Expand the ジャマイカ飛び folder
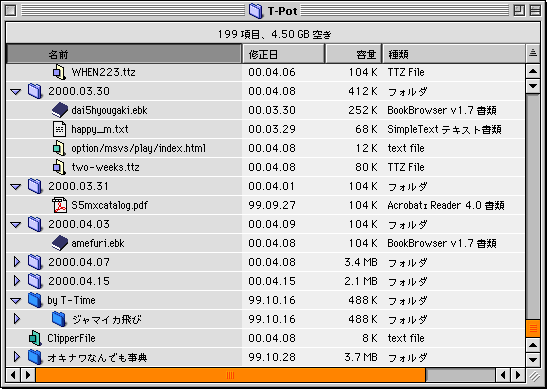Viewport: 547px width, 389px height. (16, 319)
